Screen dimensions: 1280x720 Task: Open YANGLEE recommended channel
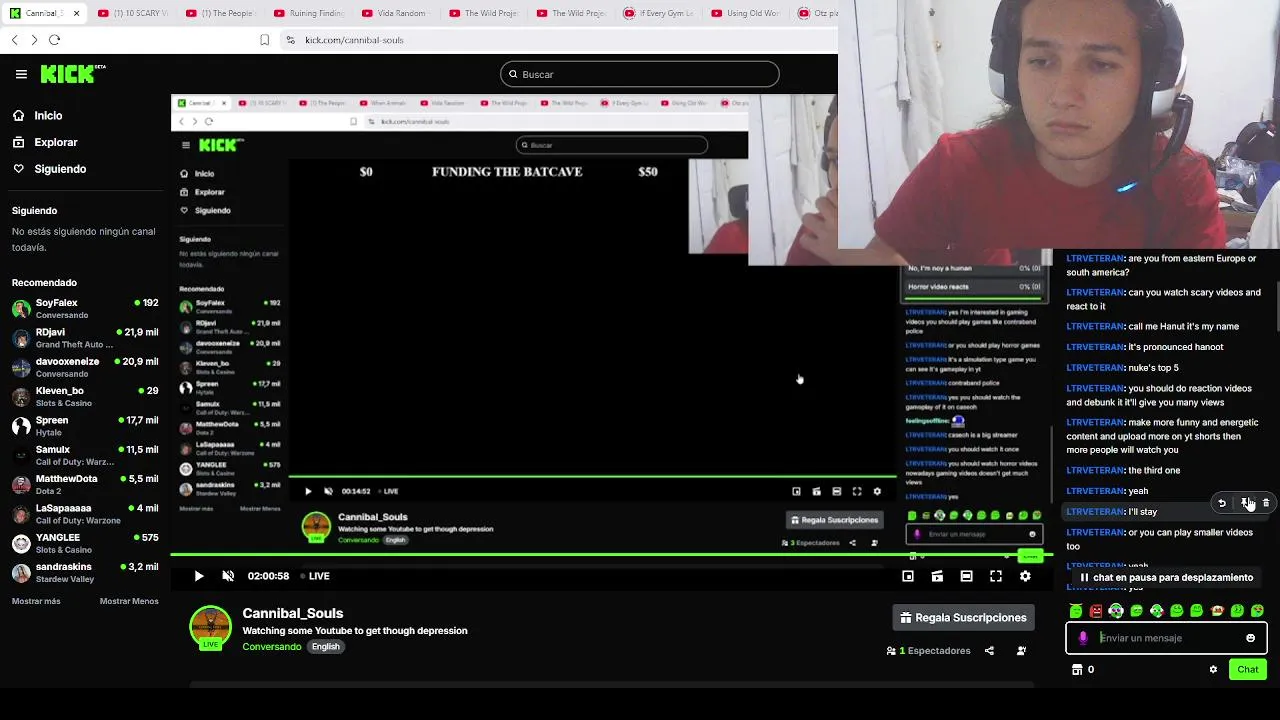pyautogui.click(x=84, y=543)
